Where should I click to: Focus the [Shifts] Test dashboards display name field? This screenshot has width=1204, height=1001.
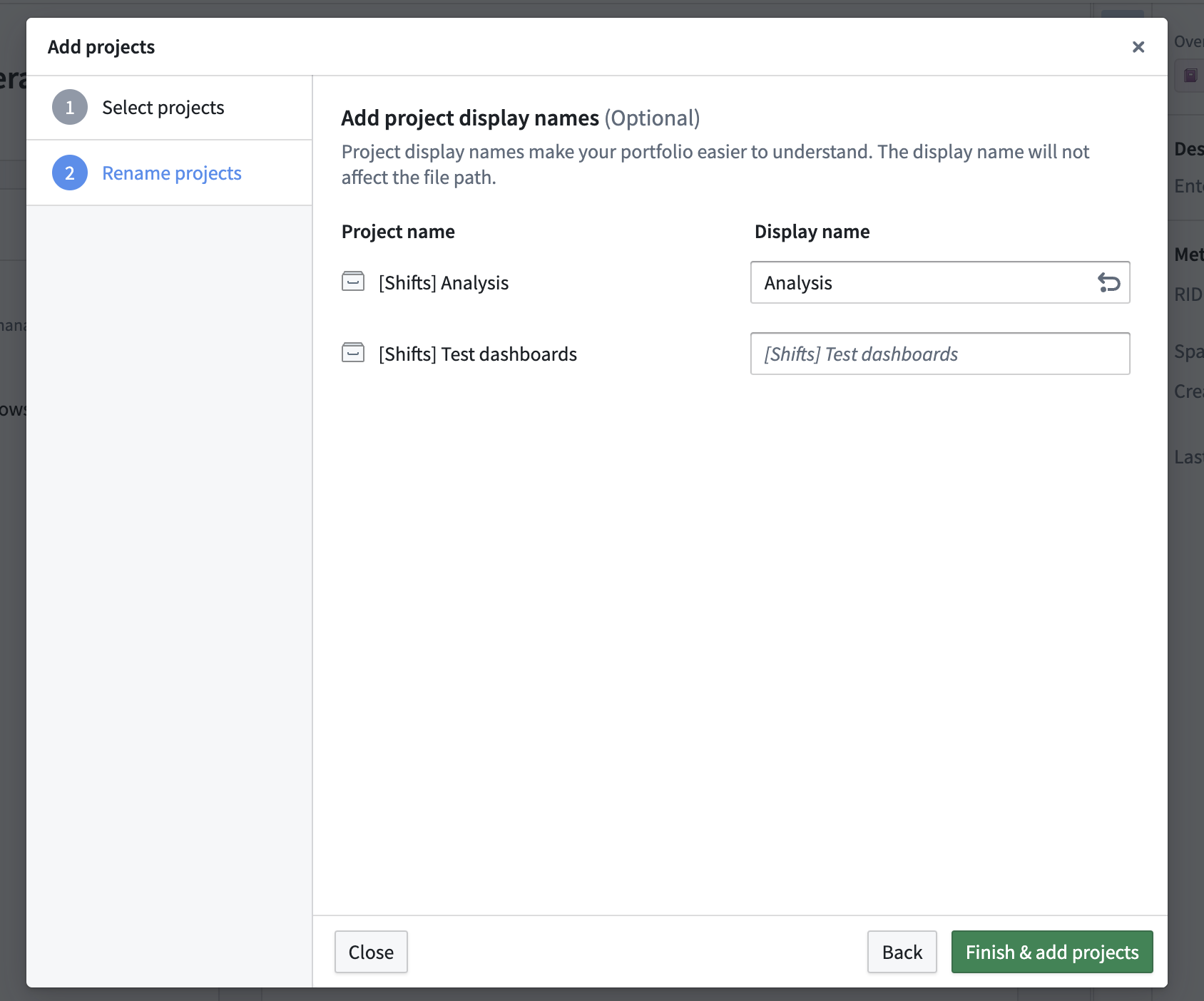[x=940, y=354]
